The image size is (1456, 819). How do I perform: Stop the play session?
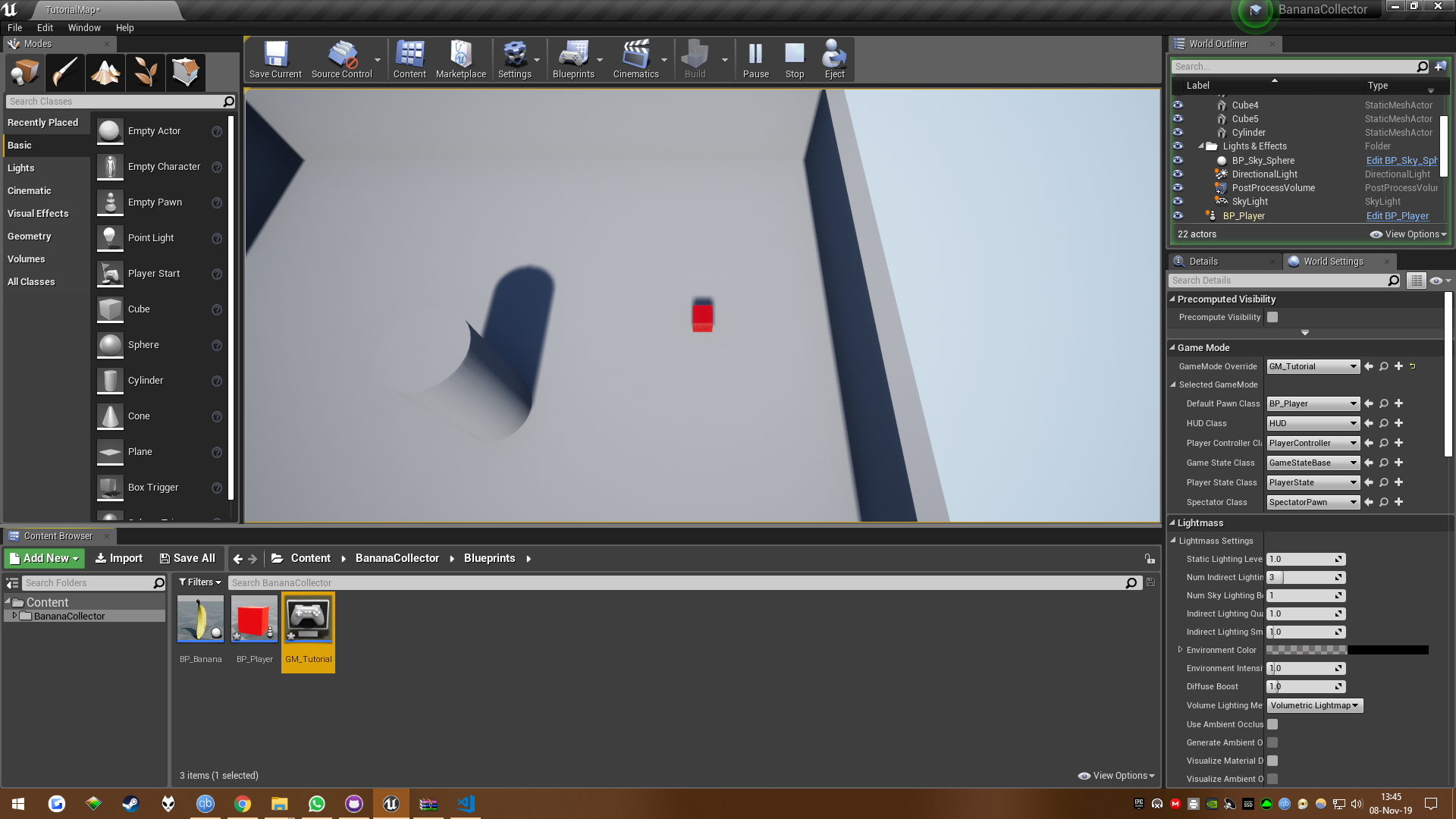point(795,59)
